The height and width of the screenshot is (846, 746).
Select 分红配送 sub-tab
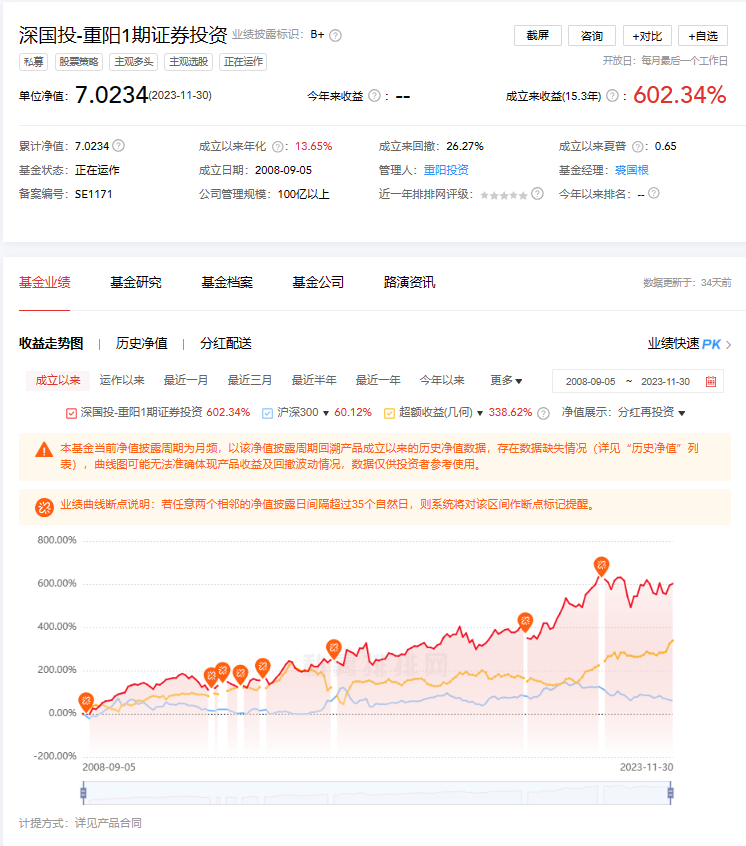(x=226, y=344)
